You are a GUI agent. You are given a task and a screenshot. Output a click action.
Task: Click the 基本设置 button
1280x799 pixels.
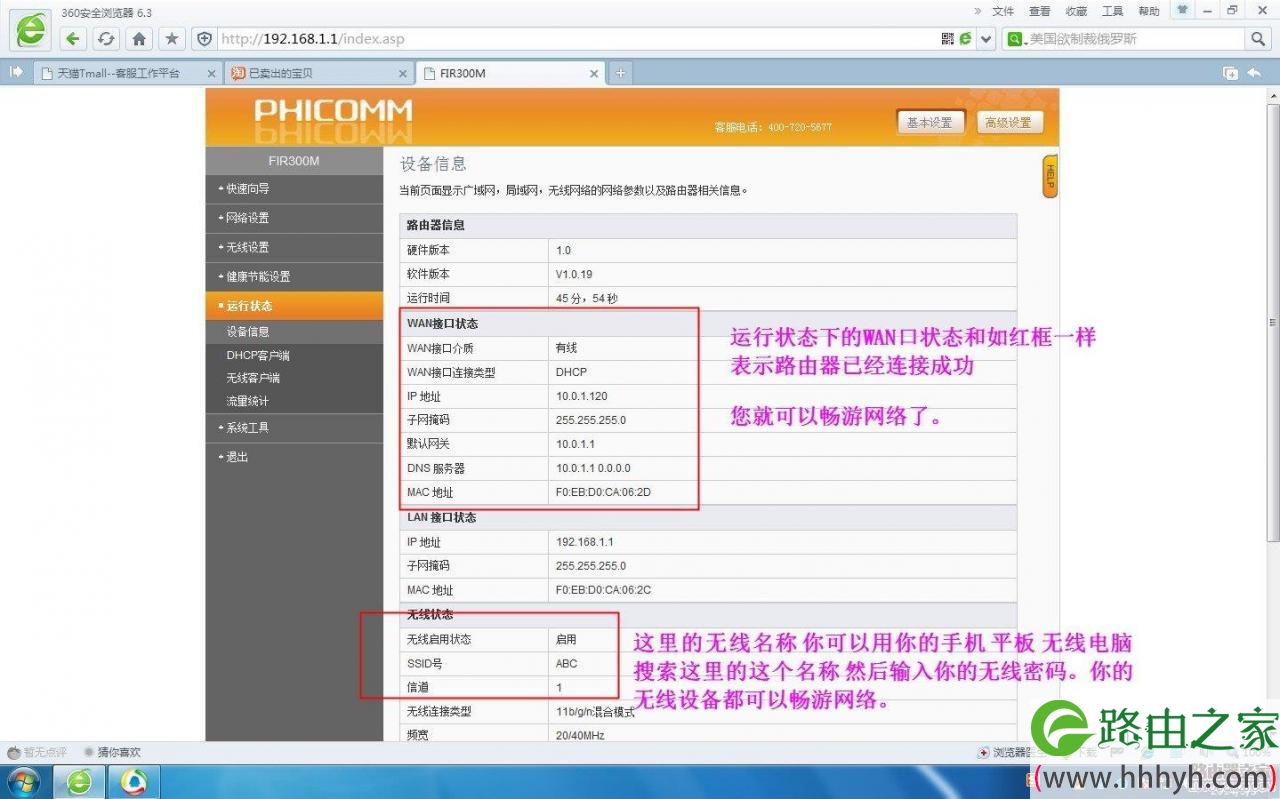(x=930, y=122)
